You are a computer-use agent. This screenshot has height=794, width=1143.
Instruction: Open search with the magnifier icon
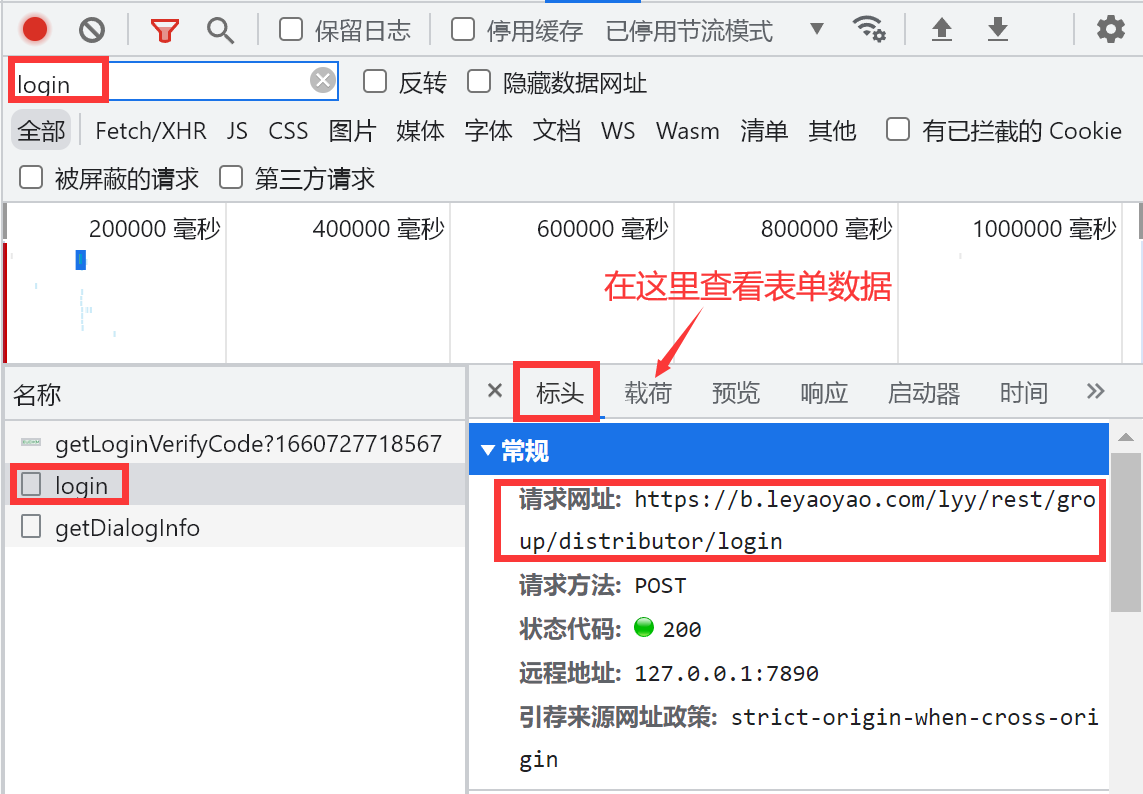tap(220, 30)
